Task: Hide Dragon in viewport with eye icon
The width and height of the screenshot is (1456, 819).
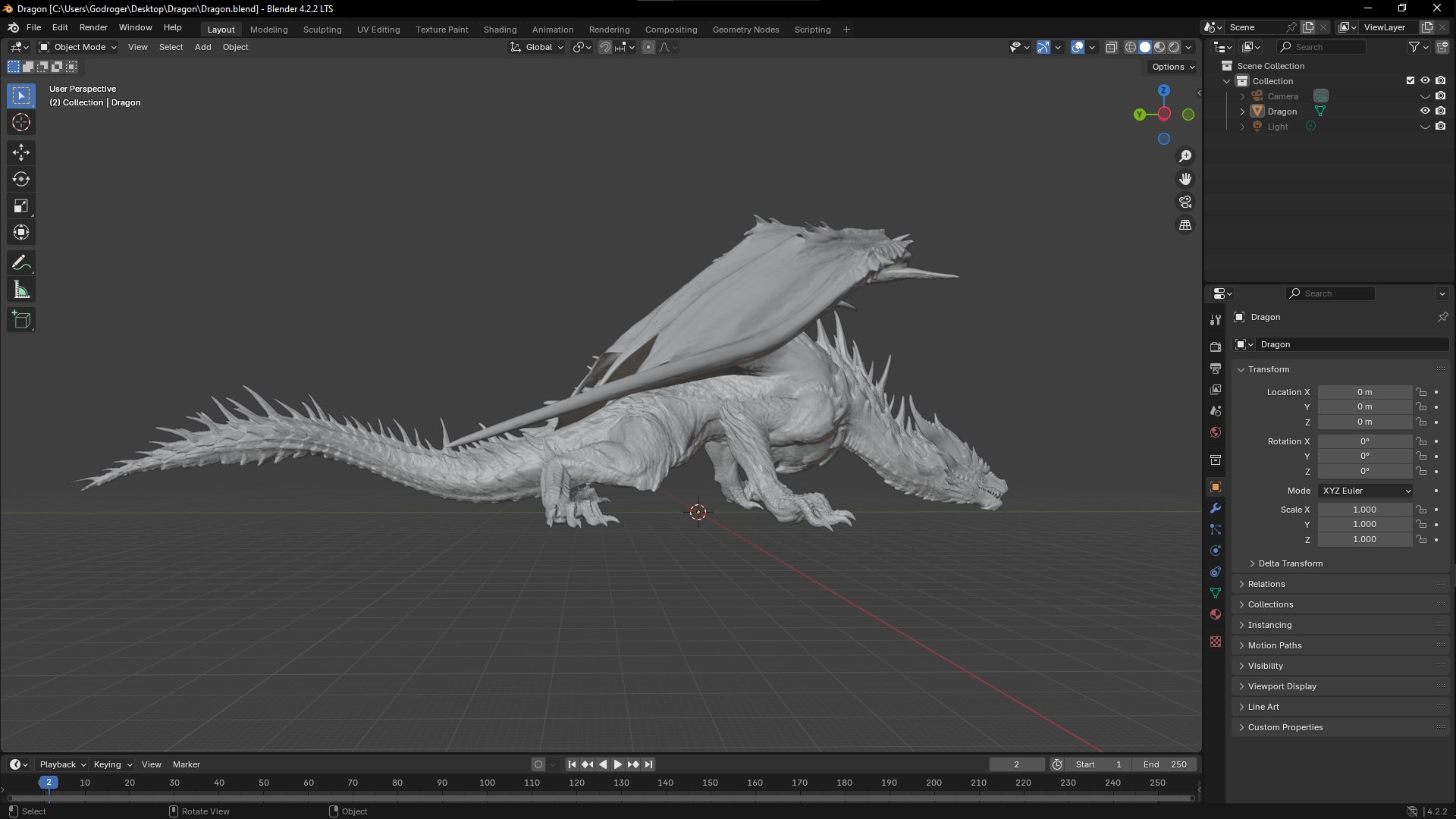Action: click(1425, 111)
